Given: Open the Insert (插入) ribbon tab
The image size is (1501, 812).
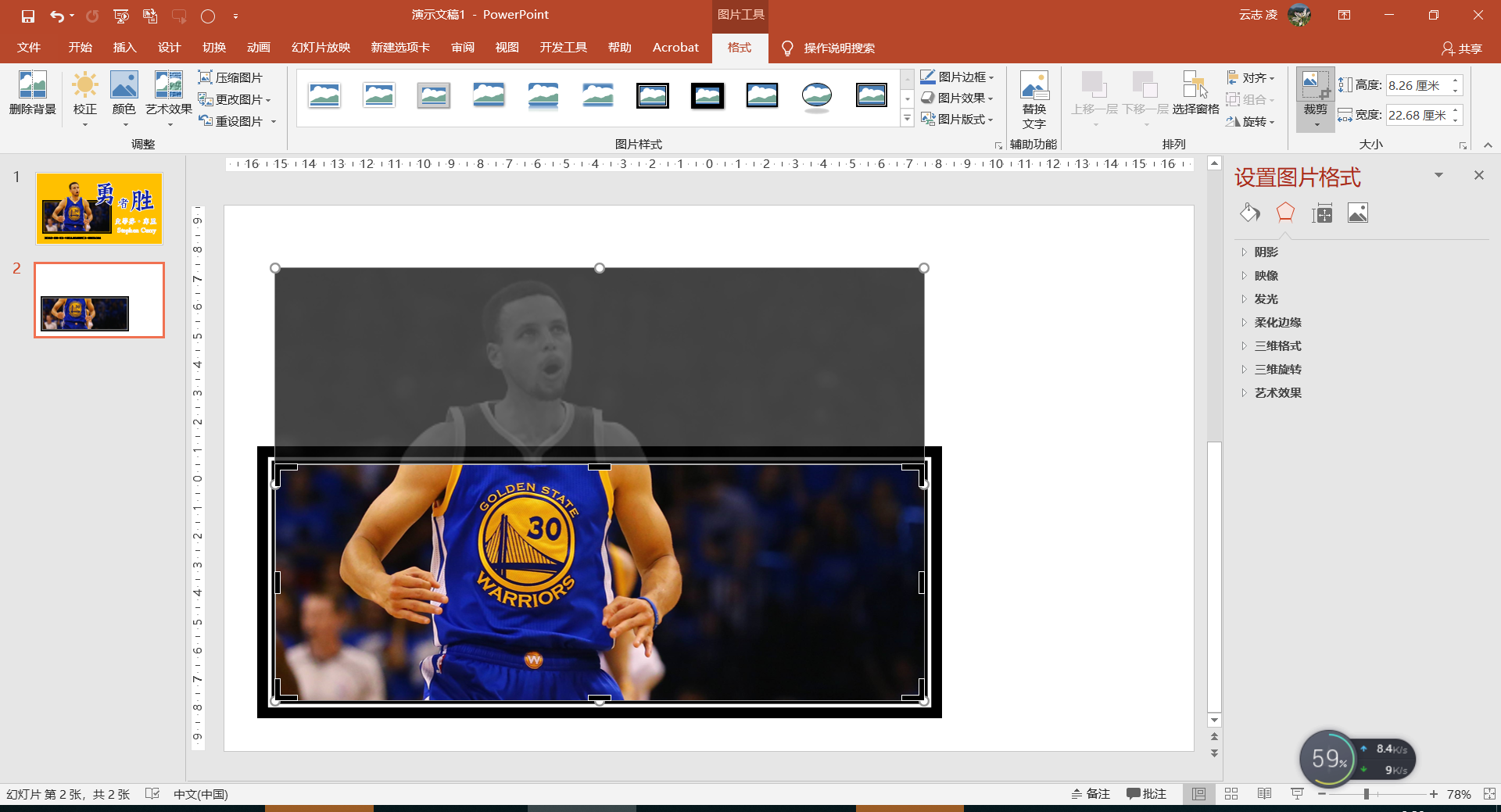Looking at the screenshot, I should click(x=124, y=48).
